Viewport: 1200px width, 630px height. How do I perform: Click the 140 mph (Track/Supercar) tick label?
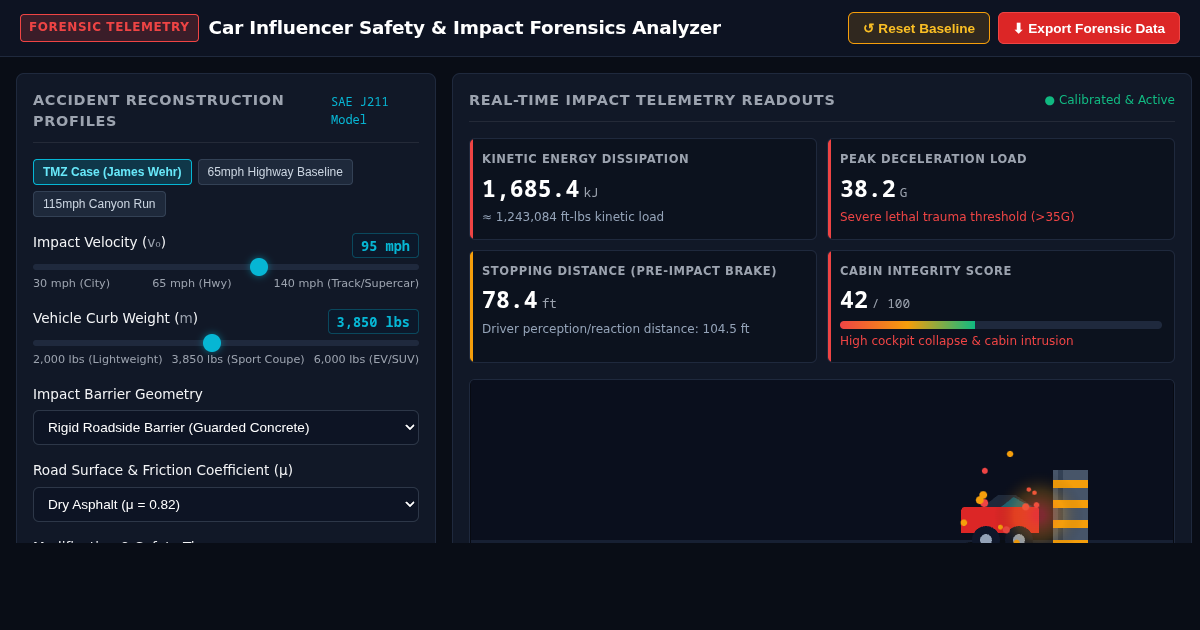pos(346,284)
